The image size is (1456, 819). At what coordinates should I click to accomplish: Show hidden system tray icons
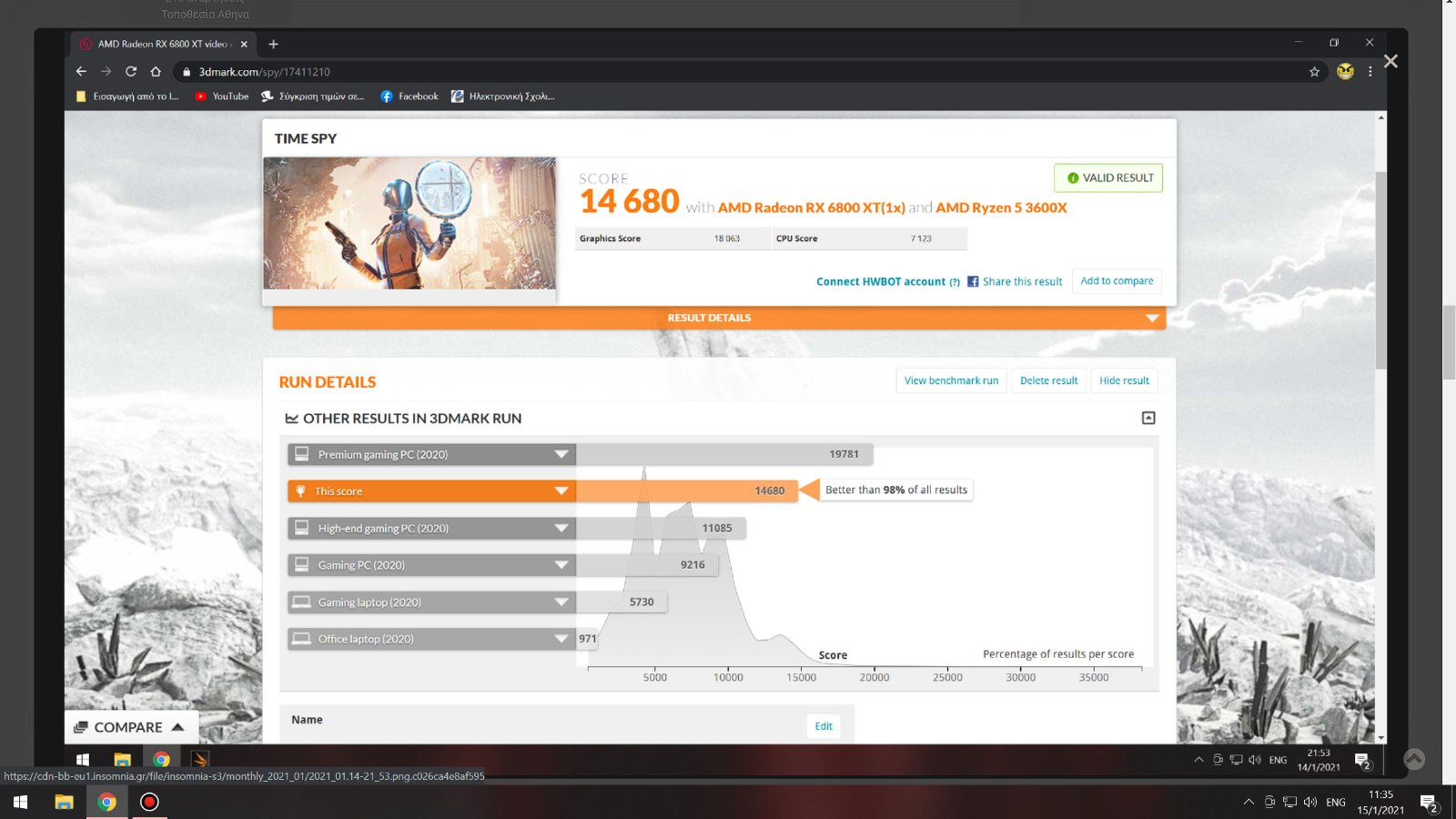1249,802
